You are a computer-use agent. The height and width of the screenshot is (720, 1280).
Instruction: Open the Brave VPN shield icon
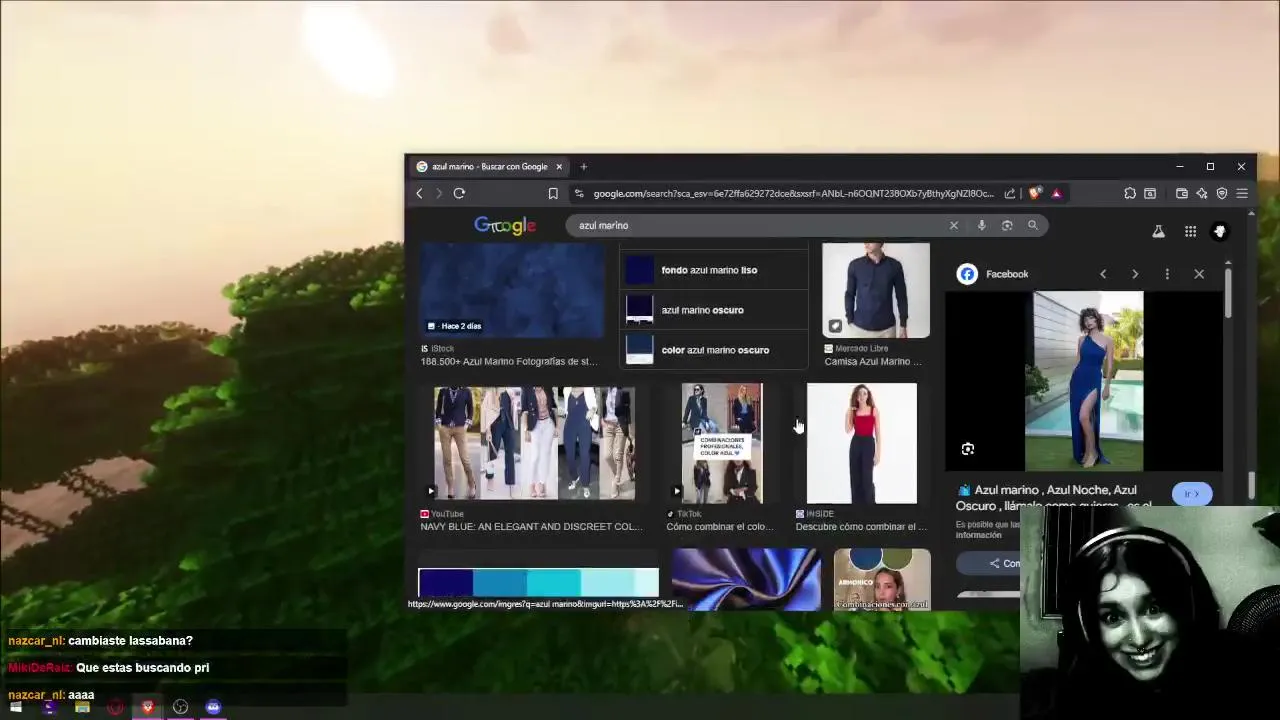pos(1222,193)
